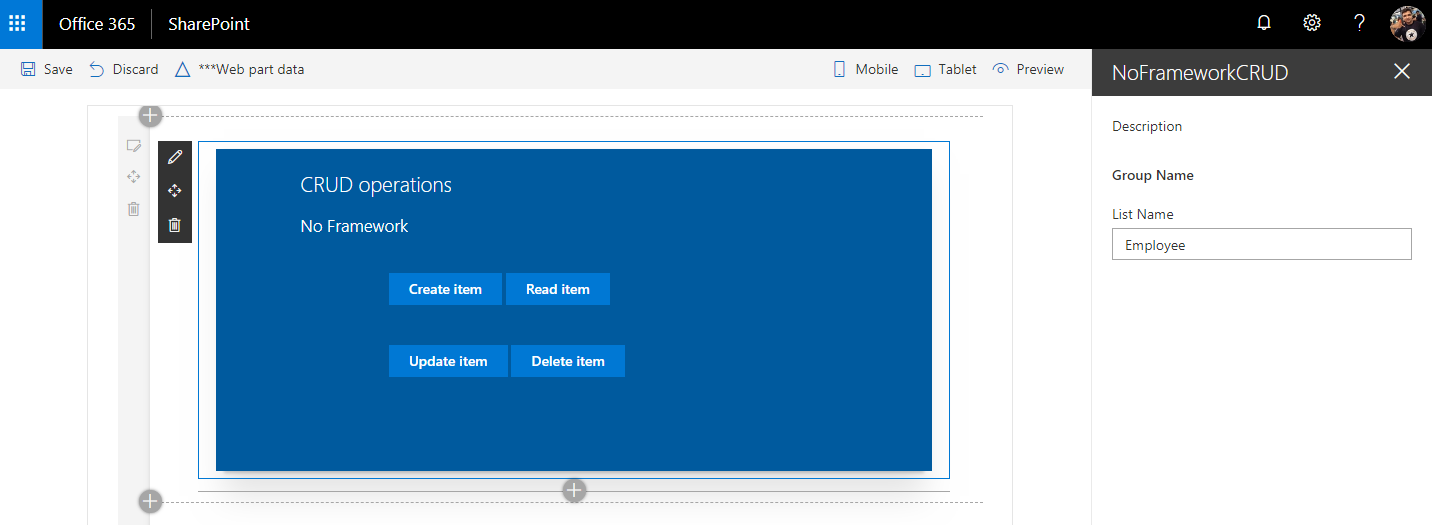Click the Create item button
The height and width of the screenshot is (525, 1432).
coord(445,289)
